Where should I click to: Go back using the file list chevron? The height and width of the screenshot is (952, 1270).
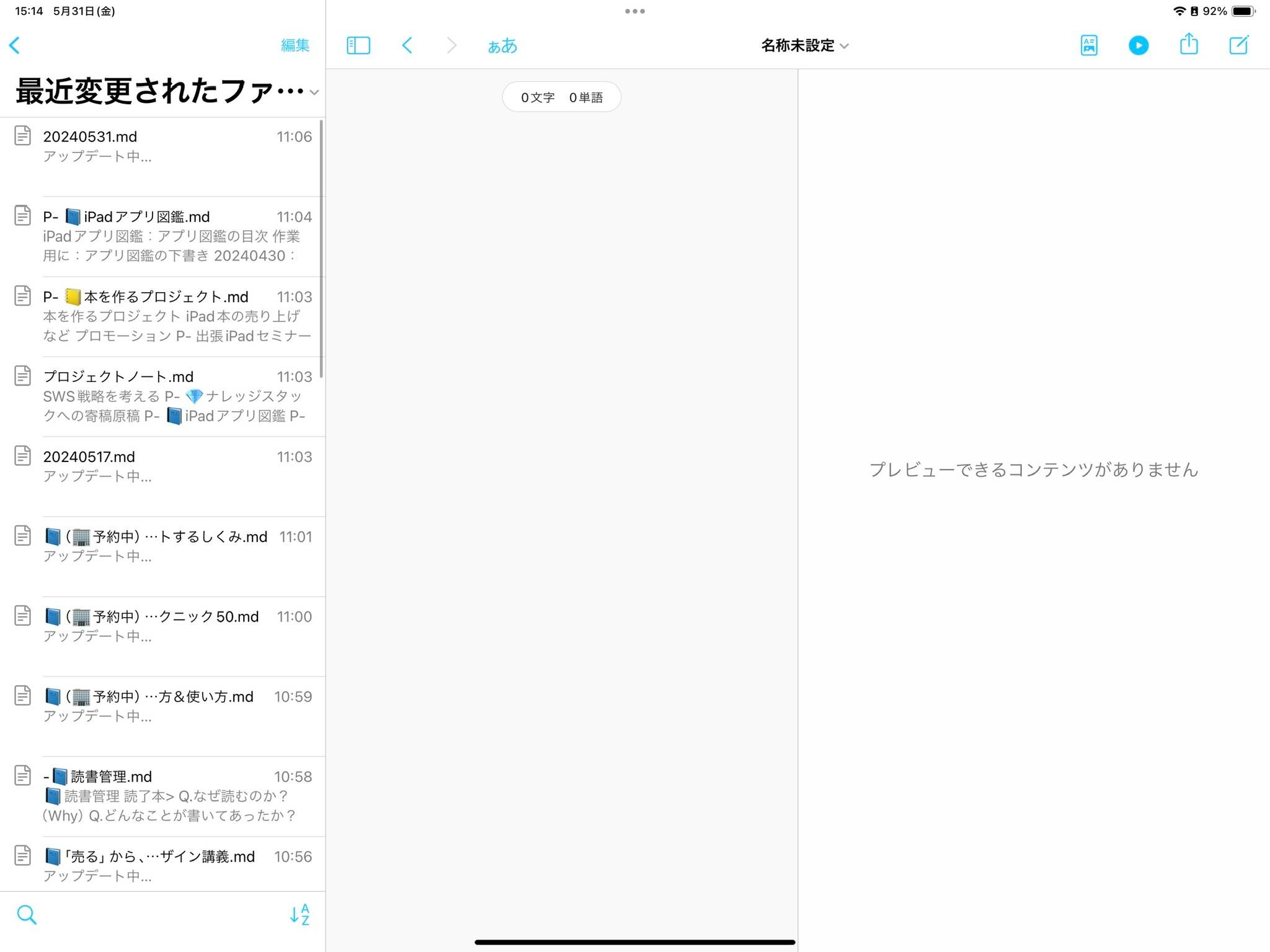coord(15,45)
